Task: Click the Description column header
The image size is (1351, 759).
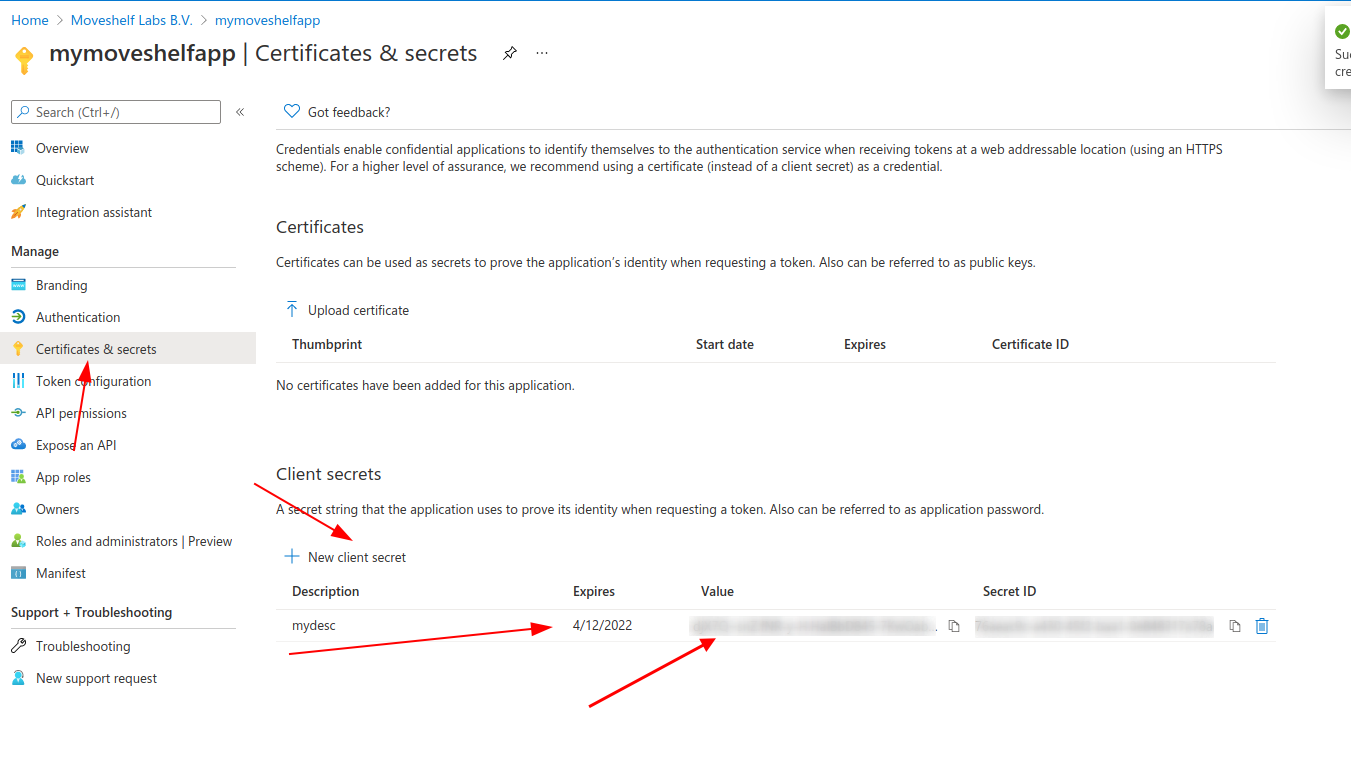Action: (325, 591)
